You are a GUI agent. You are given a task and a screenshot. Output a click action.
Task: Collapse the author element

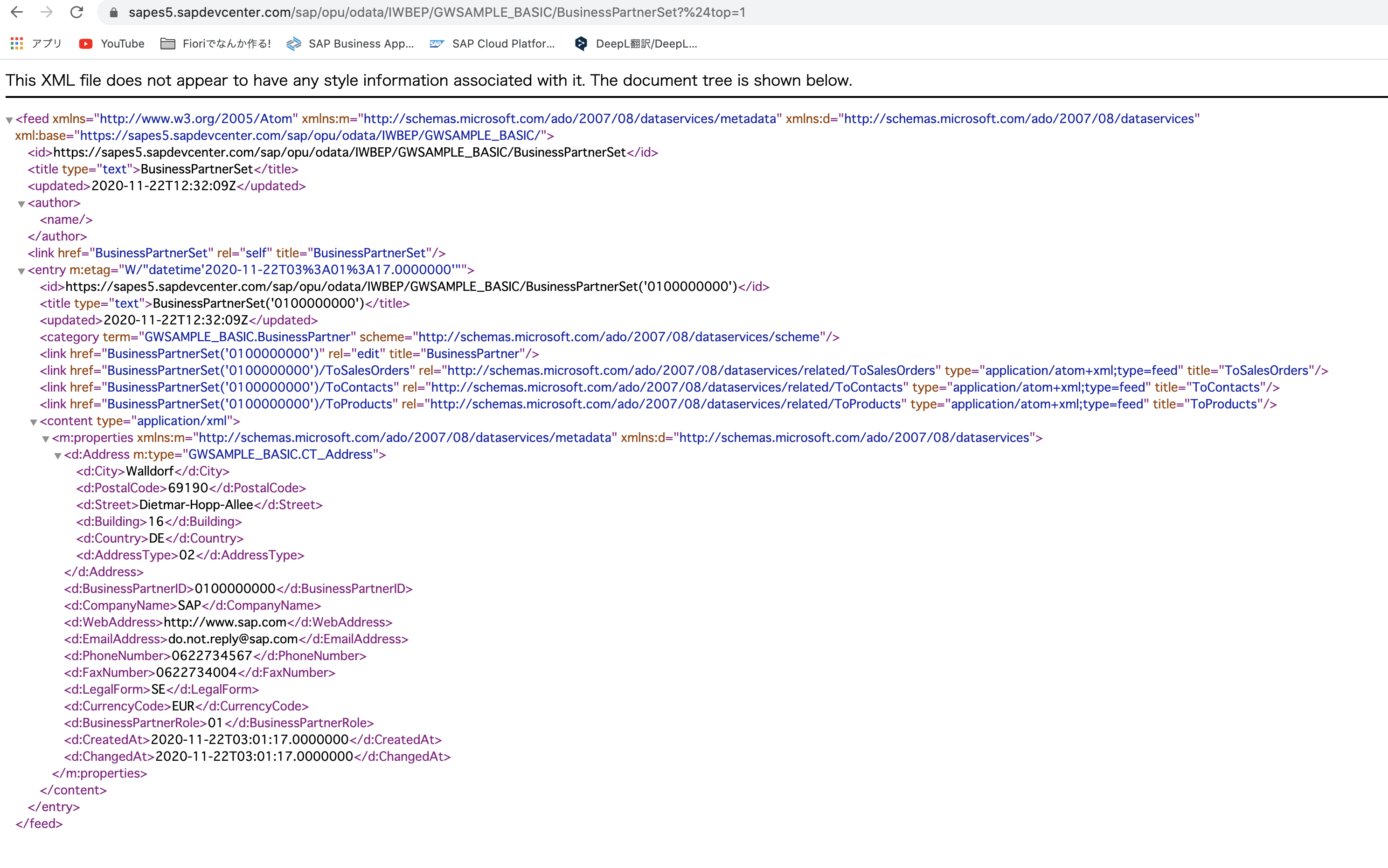(x=21, y=204)
